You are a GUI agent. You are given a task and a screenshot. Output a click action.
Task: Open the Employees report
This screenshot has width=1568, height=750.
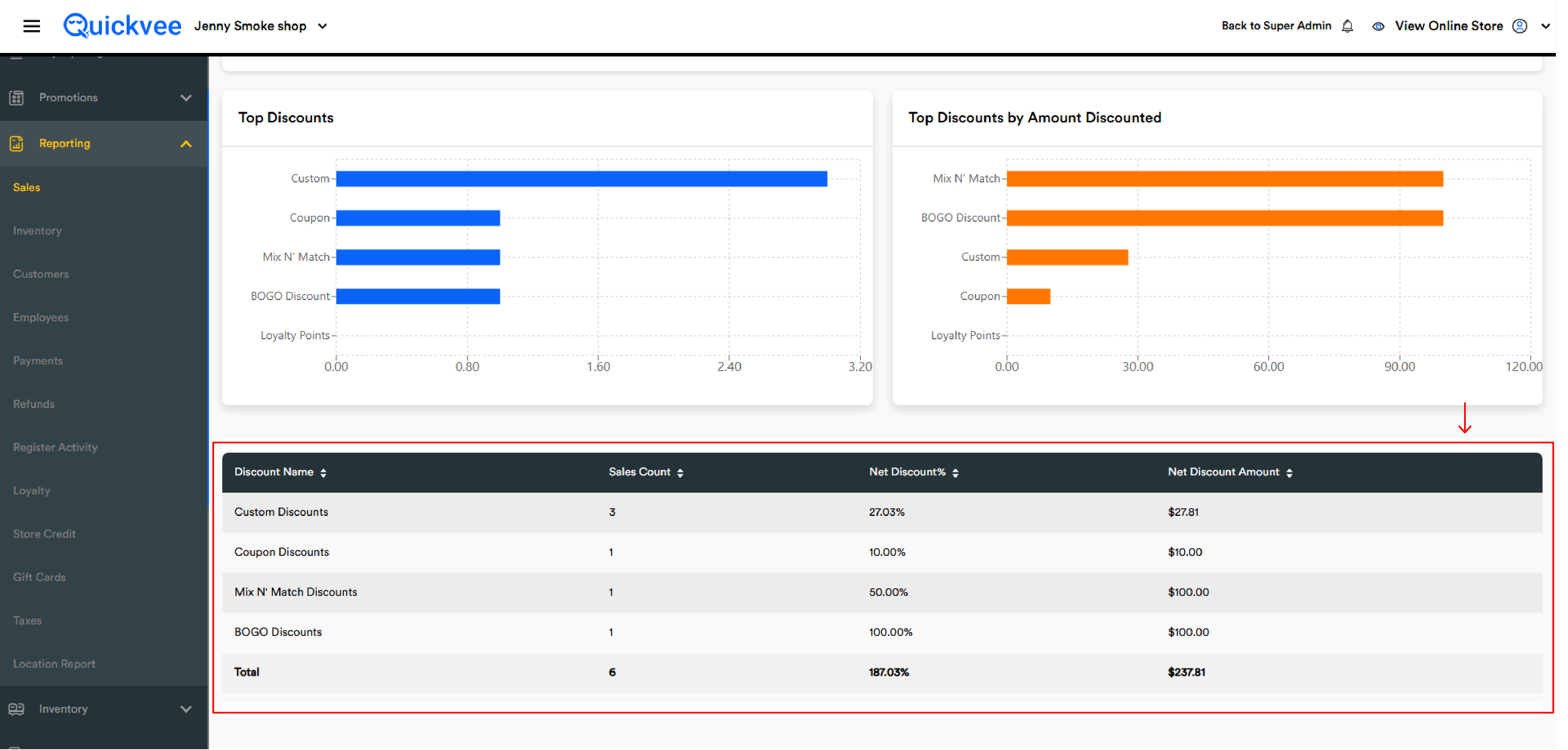pyautogui.click(x=41, y=317)
